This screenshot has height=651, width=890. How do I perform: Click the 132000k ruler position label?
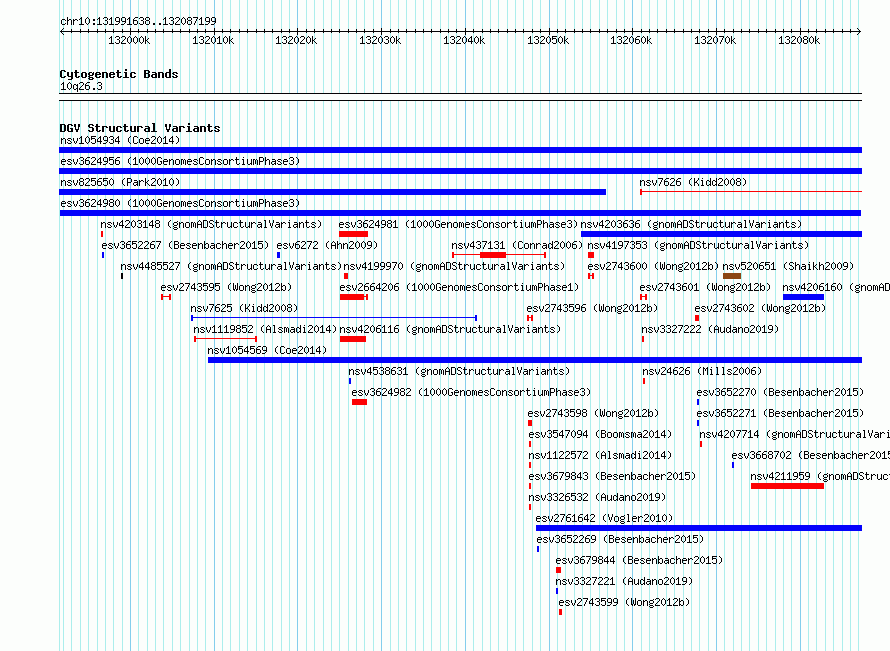click(x=129, y=40)
